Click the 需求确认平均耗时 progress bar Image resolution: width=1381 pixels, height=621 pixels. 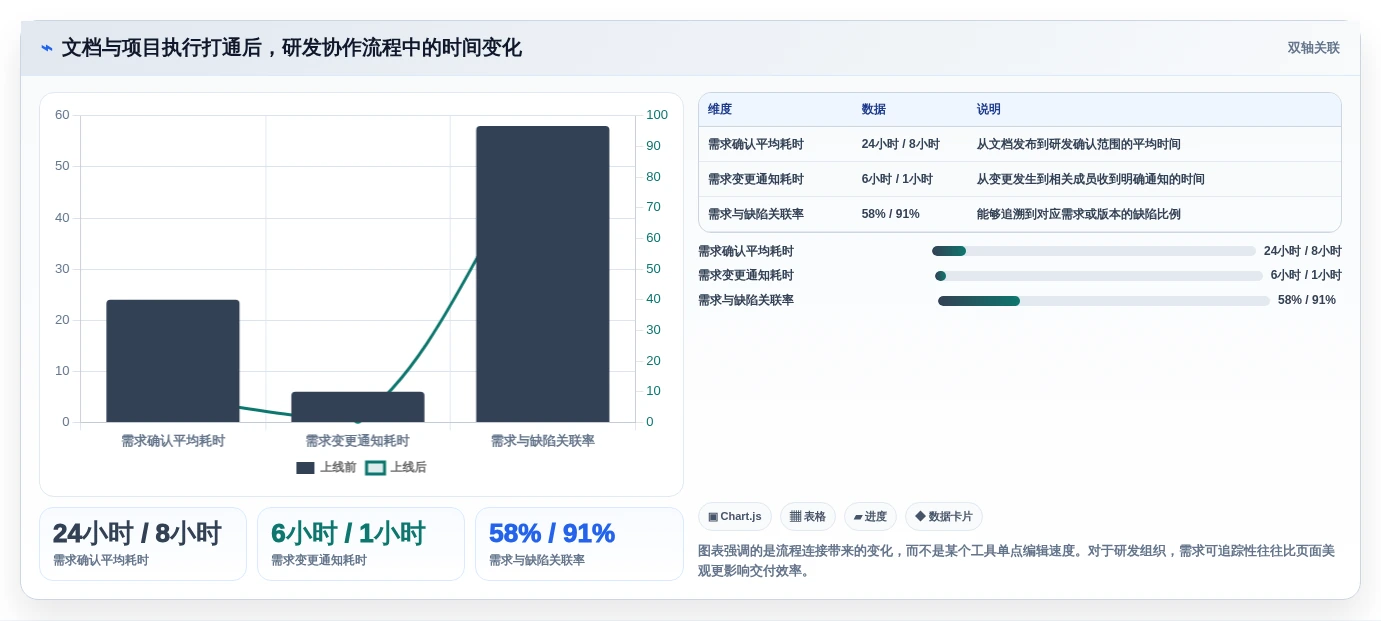(x=1094, y=251)
